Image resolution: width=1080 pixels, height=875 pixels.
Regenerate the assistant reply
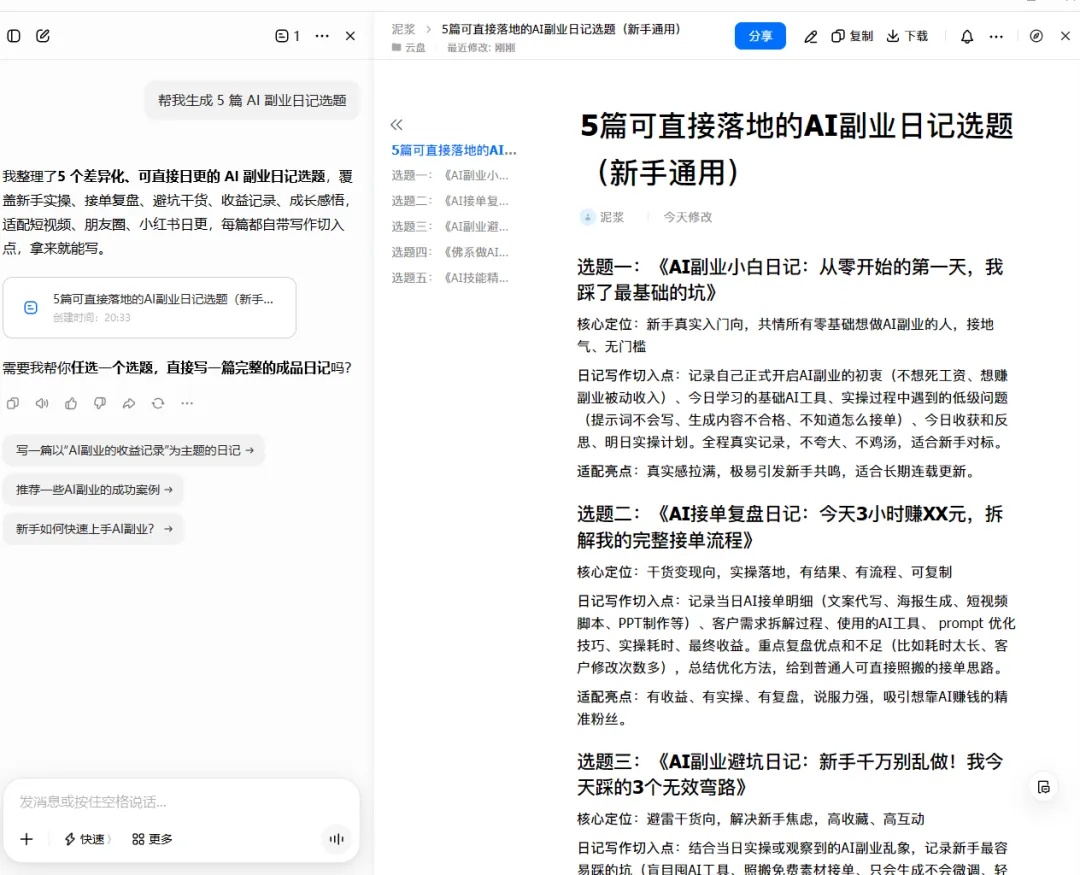[158, 403]
